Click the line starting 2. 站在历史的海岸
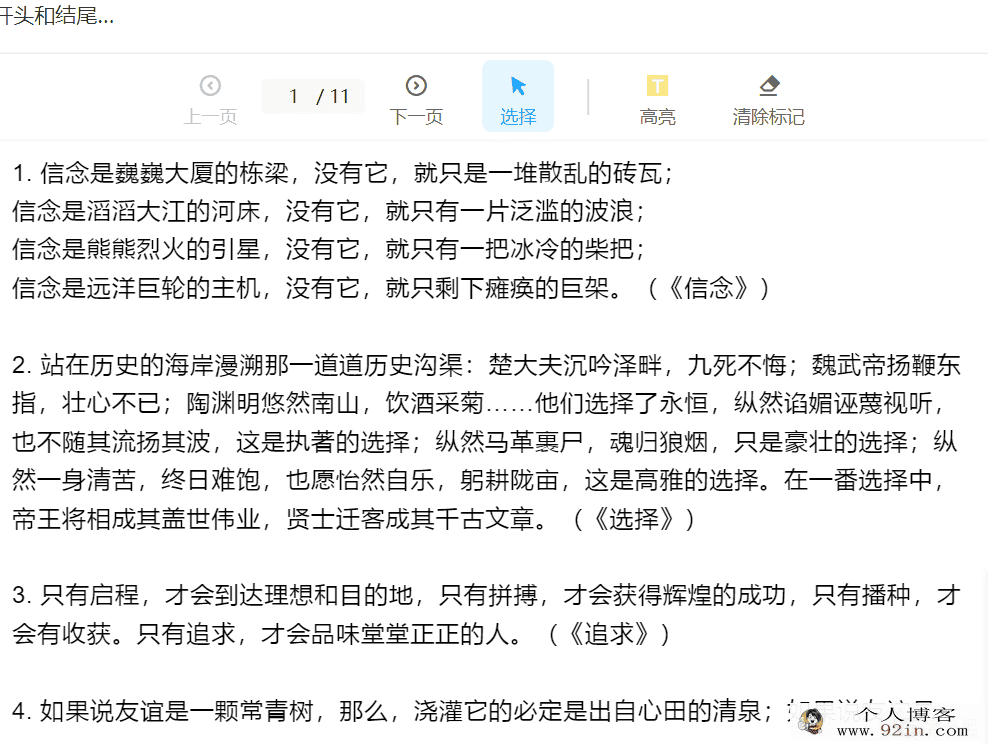Image resolution: width=988 pixels, height=744 pixels. click(486, 365)
